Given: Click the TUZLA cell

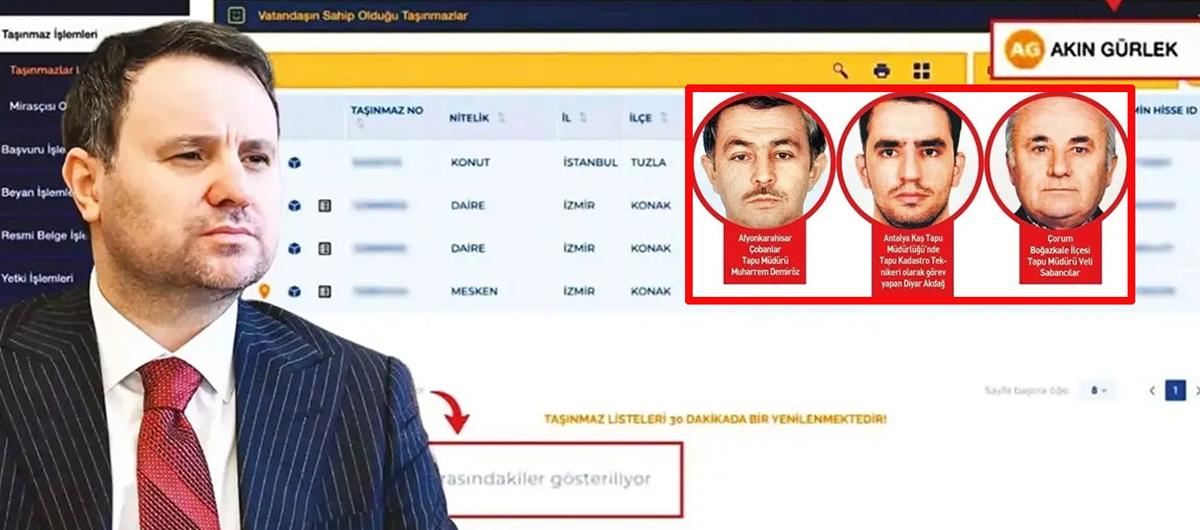Looking at the screenshot, I should pos(648,163).
